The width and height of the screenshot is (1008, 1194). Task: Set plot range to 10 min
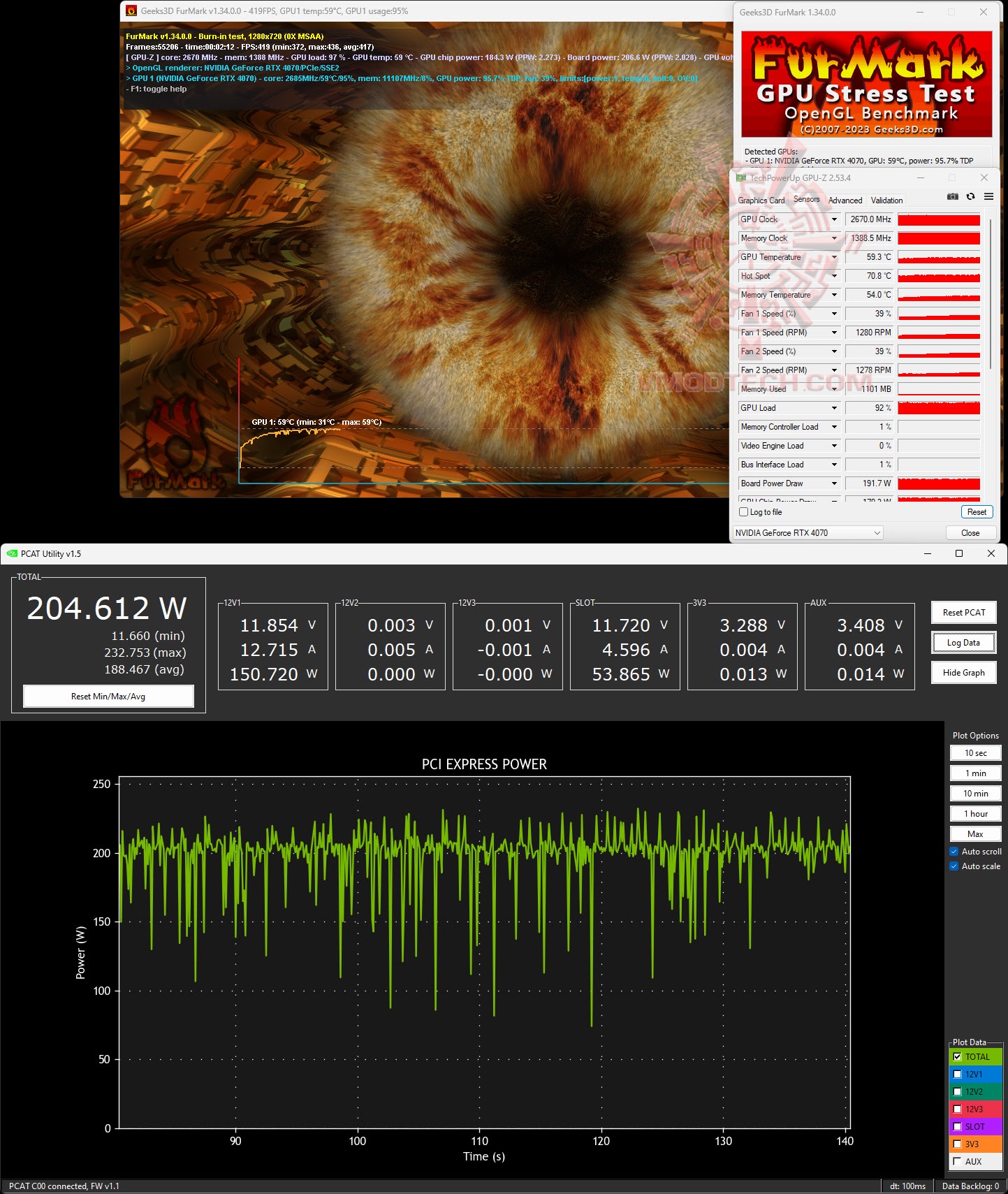coord(975,794)
